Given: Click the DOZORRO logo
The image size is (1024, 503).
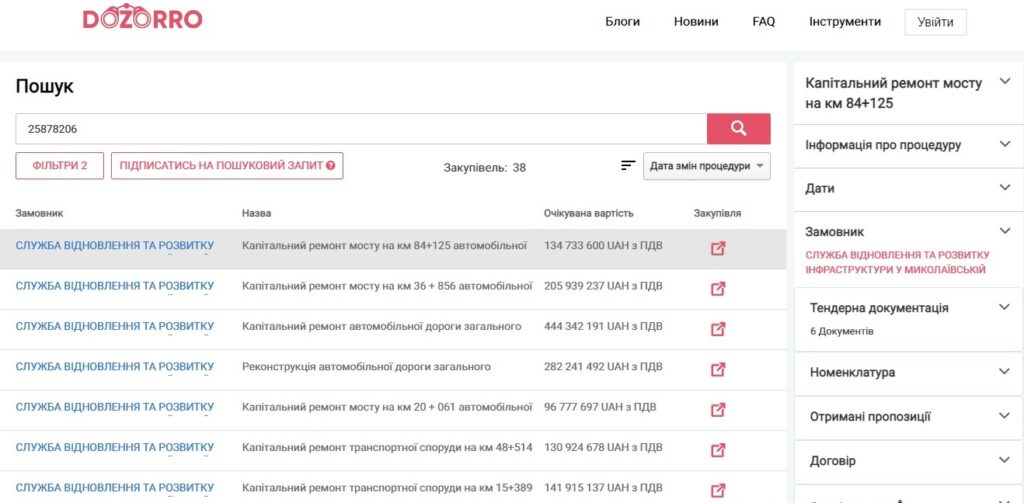Looking at the screenshot, I should 142,19.
